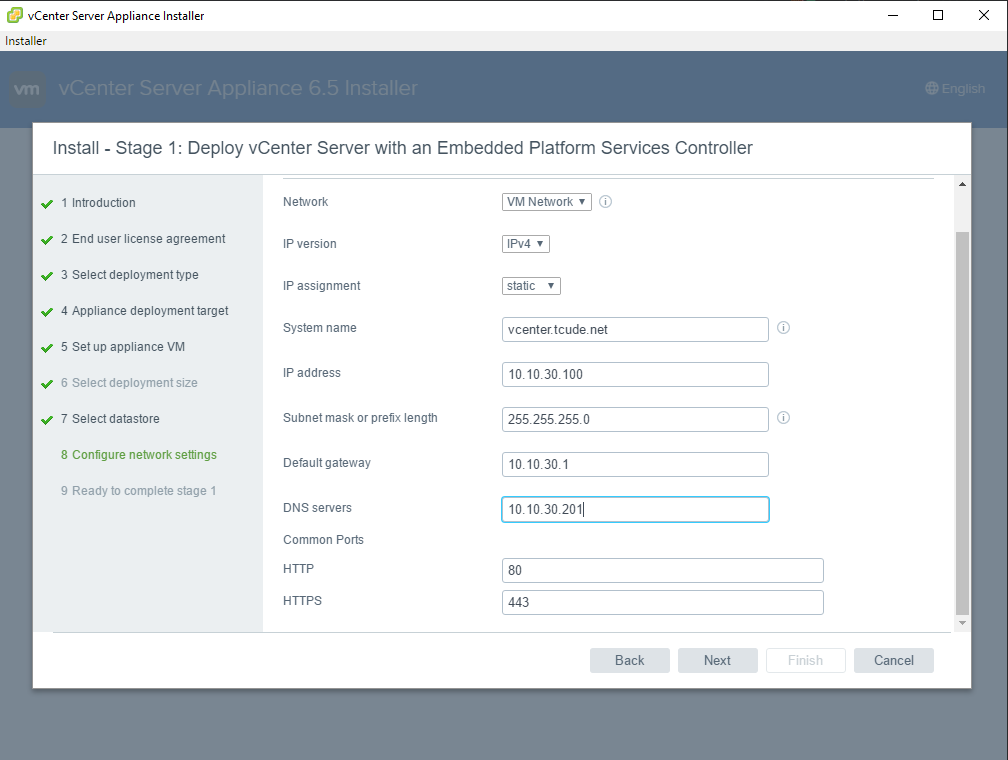Maximize the installer window

pyautogui.click(x=938, y=15)
